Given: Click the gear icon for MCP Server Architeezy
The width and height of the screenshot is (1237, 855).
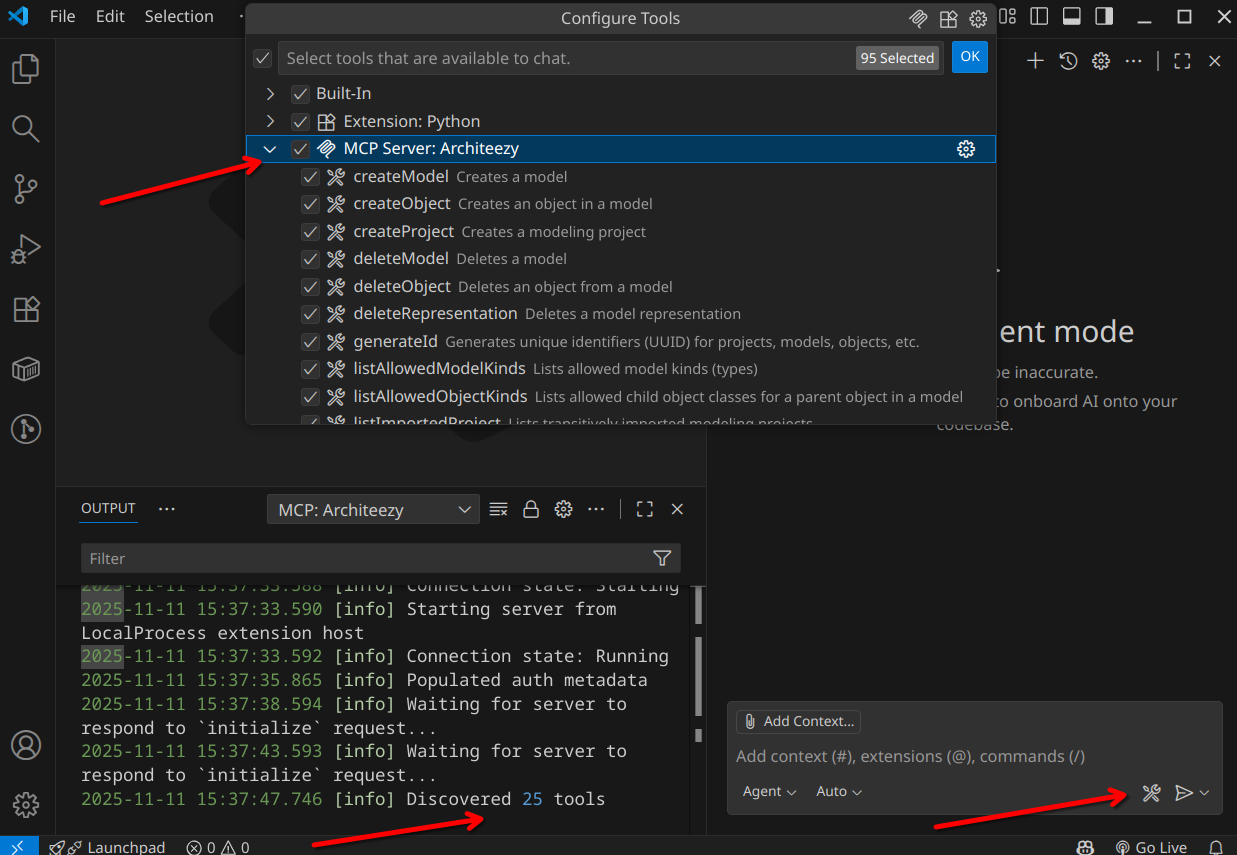Looking at the screenshot, I should pyautogui.click(x=965, y=149).
